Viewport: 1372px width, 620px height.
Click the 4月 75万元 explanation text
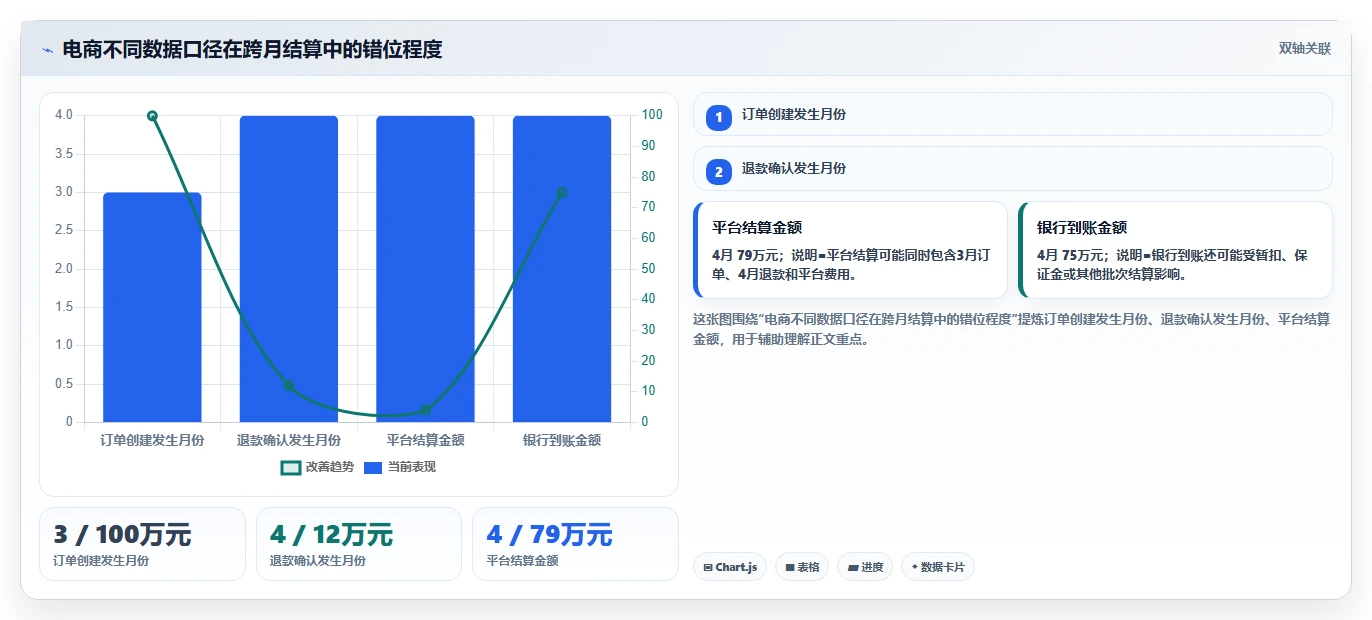pos(1172,265)
